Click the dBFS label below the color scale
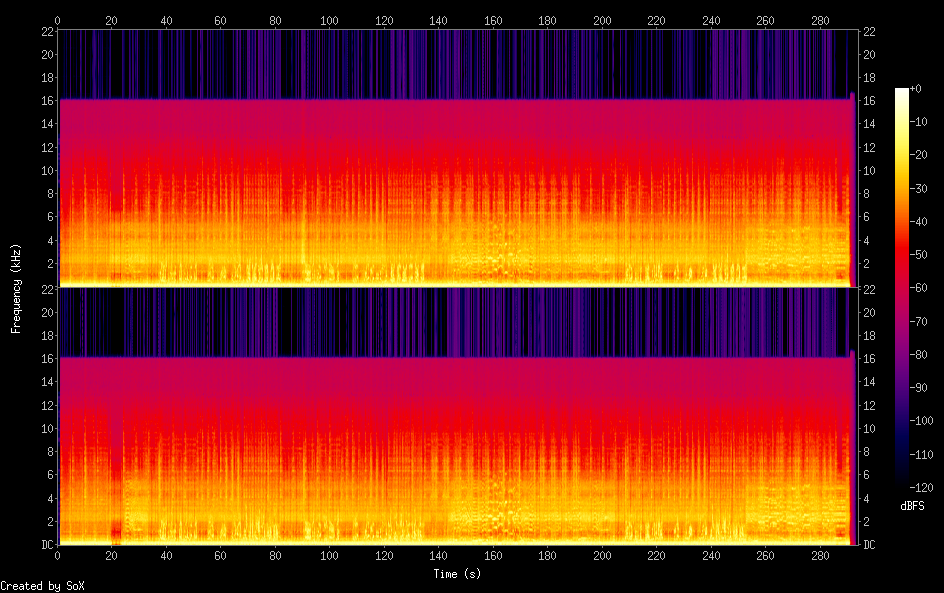Image resolution: width=944 pixels, height=593 pixels. tap(912, 507)
